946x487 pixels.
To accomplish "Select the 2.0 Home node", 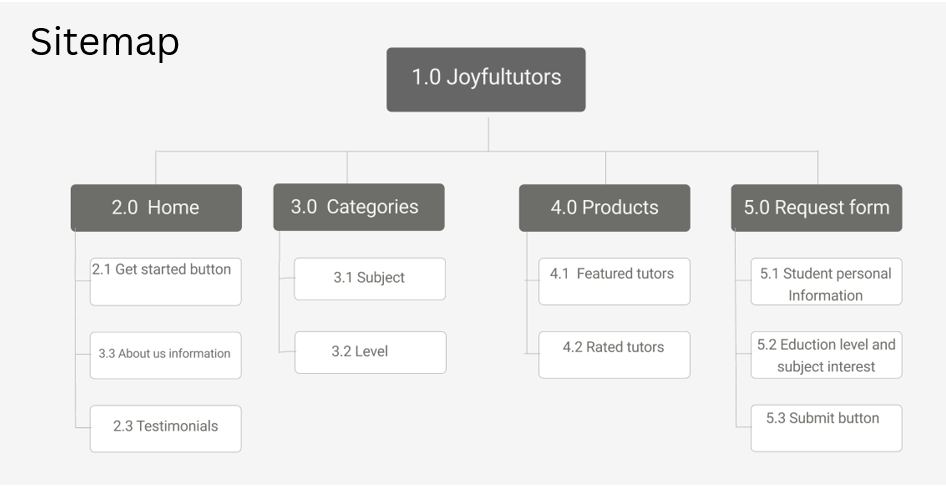I will (156, 208).
